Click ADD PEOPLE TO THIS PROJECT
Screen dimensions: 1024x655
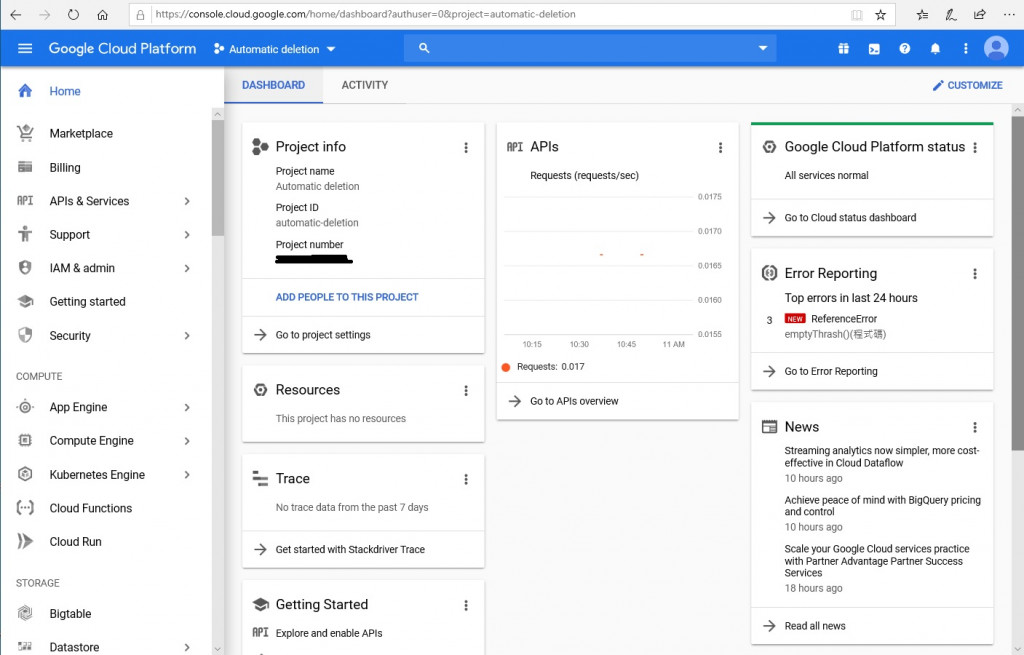pos(347,297)
